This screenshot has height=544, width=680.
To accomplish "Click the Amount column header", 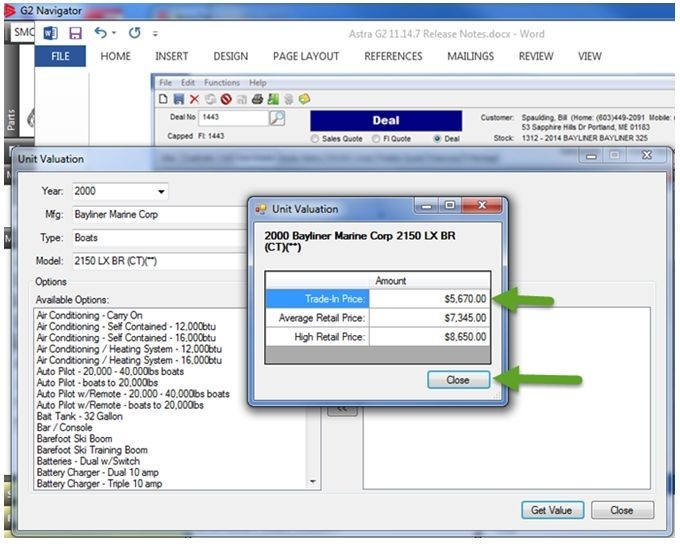I will coord(430,281).
